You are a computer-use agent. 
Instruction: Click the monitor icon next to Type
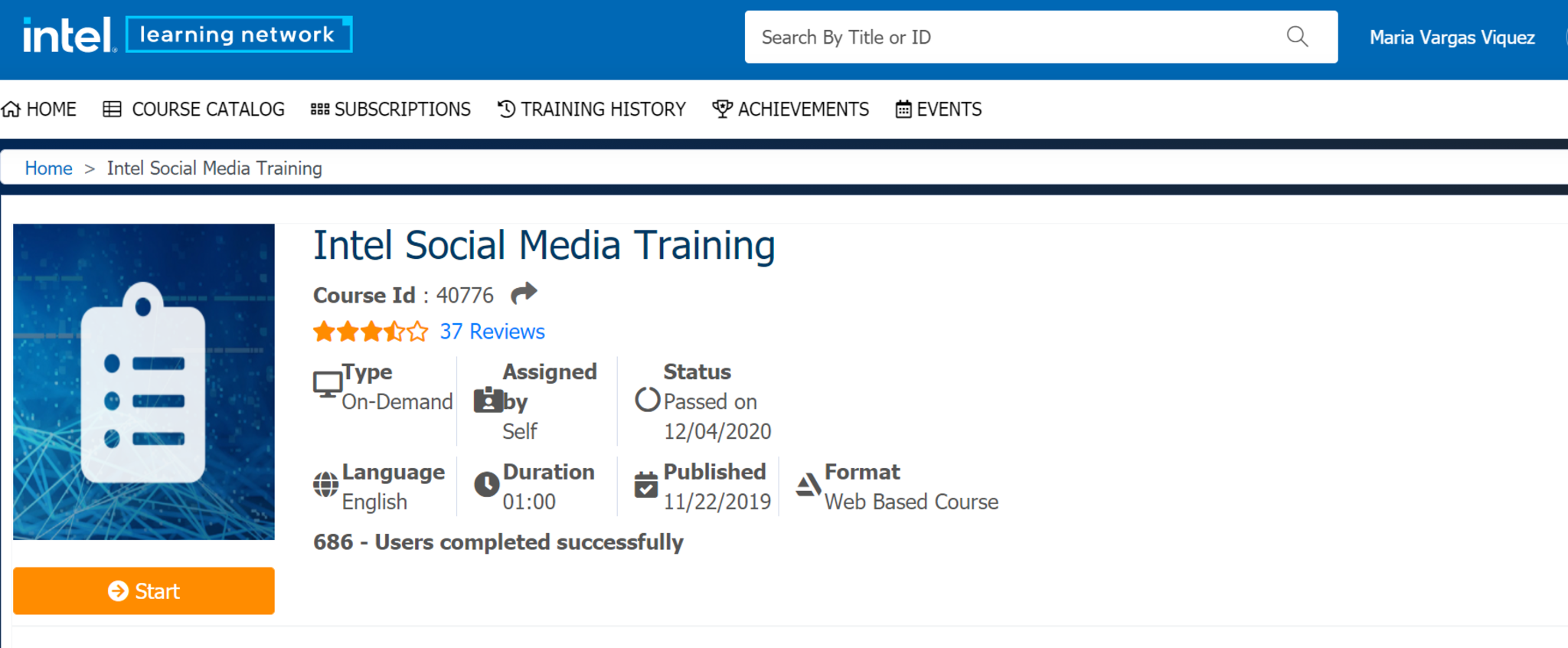click(327, 385)
